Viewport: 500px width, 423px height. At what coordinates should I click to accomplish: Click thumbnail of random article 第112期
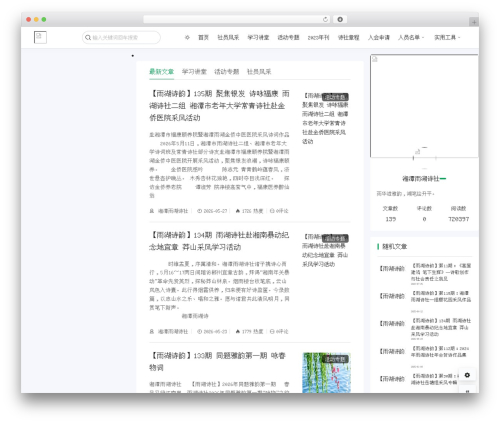pyautogui.click(x=392, y=351)
